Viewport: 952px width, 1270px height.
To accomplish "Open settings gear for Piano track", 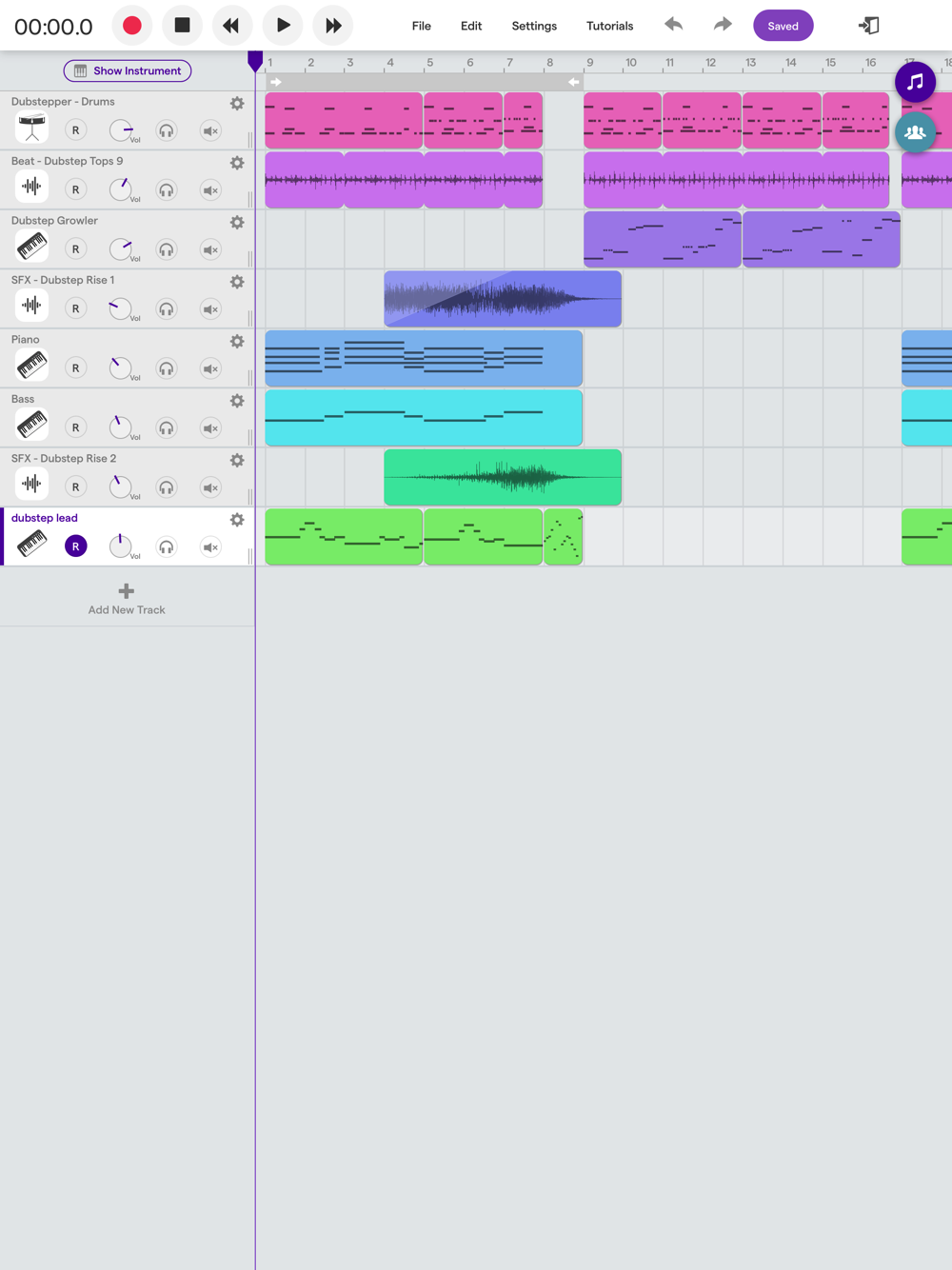I will coord(237,341).
